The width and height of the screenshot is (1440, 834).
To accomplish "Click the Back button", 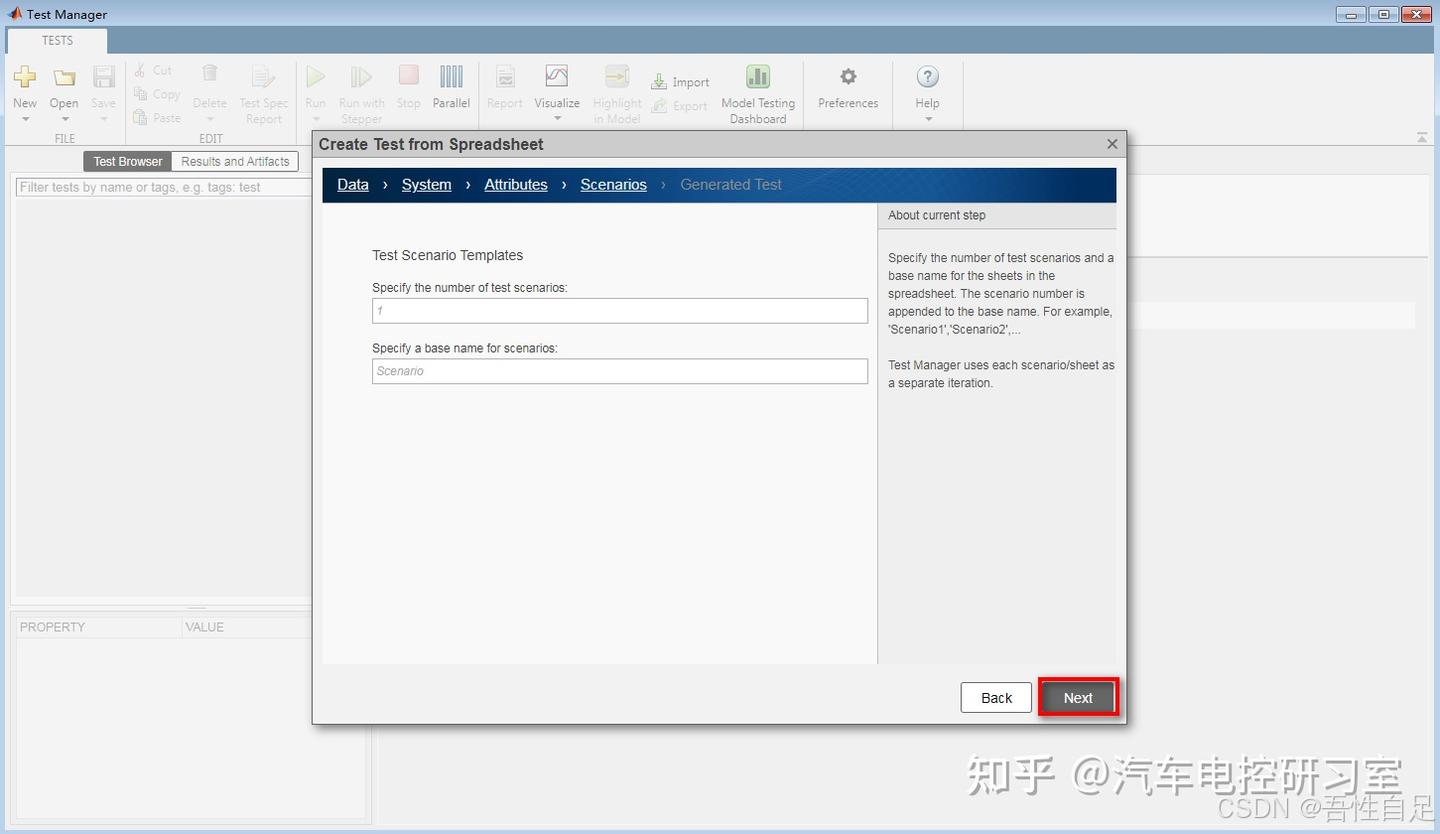I will (995, 697).
